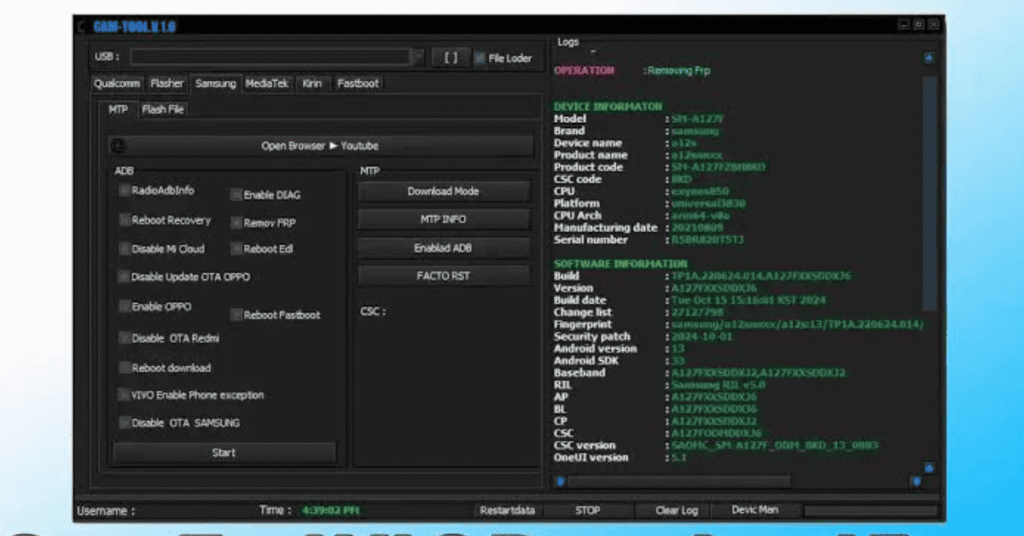Click the Manufacturing date log row

(x=639, y=228)
